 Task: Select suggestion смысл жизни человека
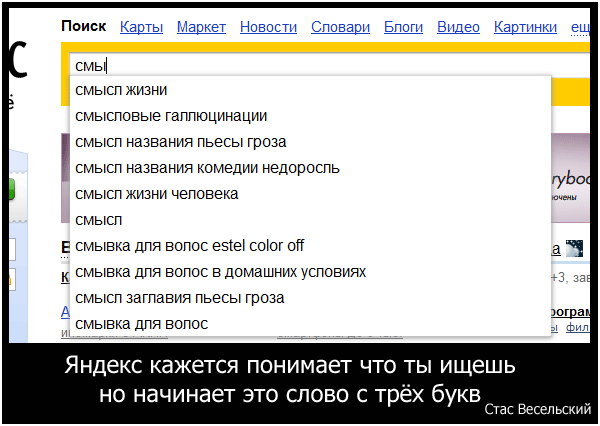pyautogui.click(x=310, y=194)
